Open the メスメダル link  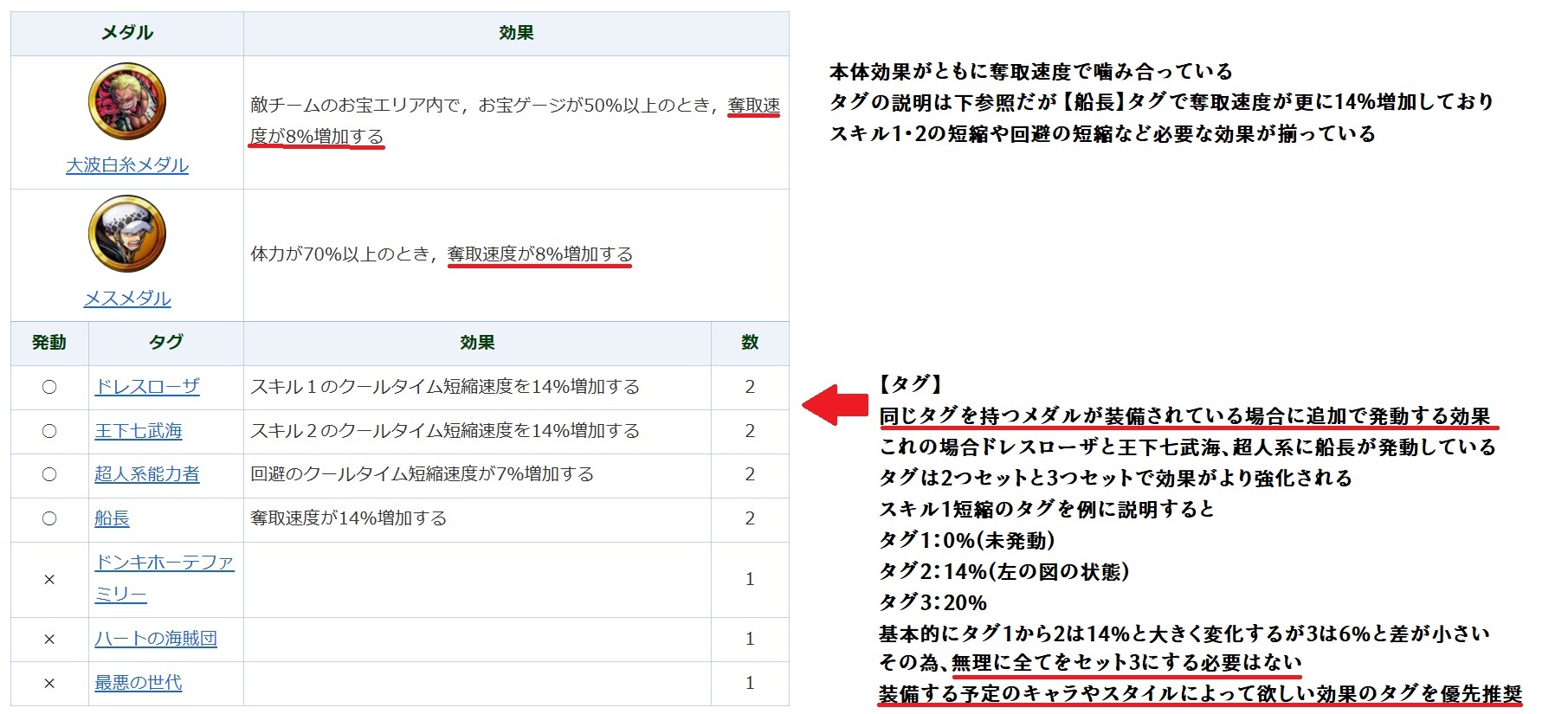(x=127, y=299)
